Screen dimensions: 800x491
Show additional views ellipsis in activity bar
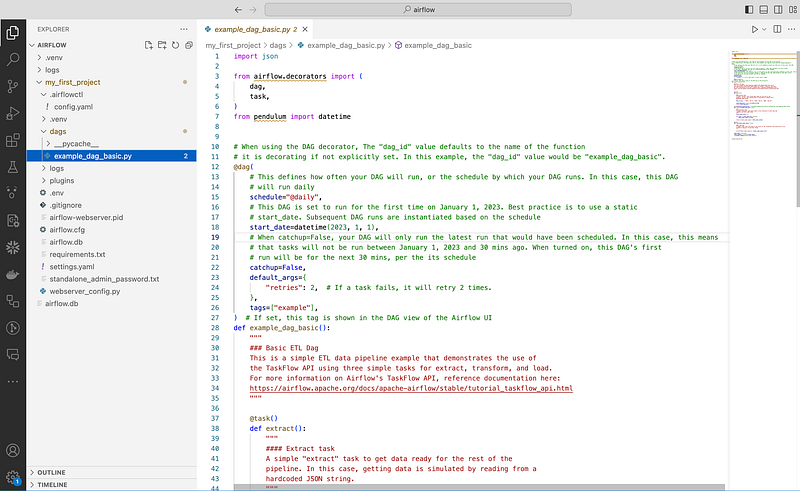(x=13, y=381)
